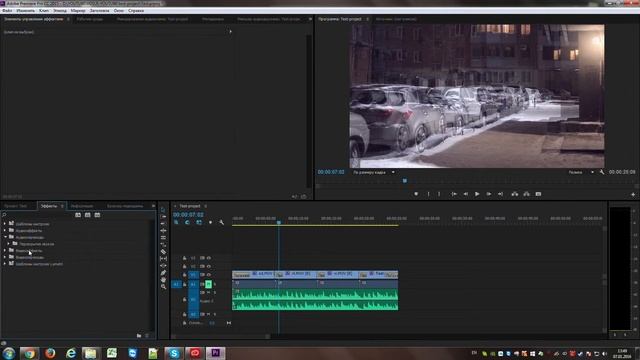Open Клип menu
Image resolution: width=640 pixels, height=360 pixels.
tap(44, 11)
